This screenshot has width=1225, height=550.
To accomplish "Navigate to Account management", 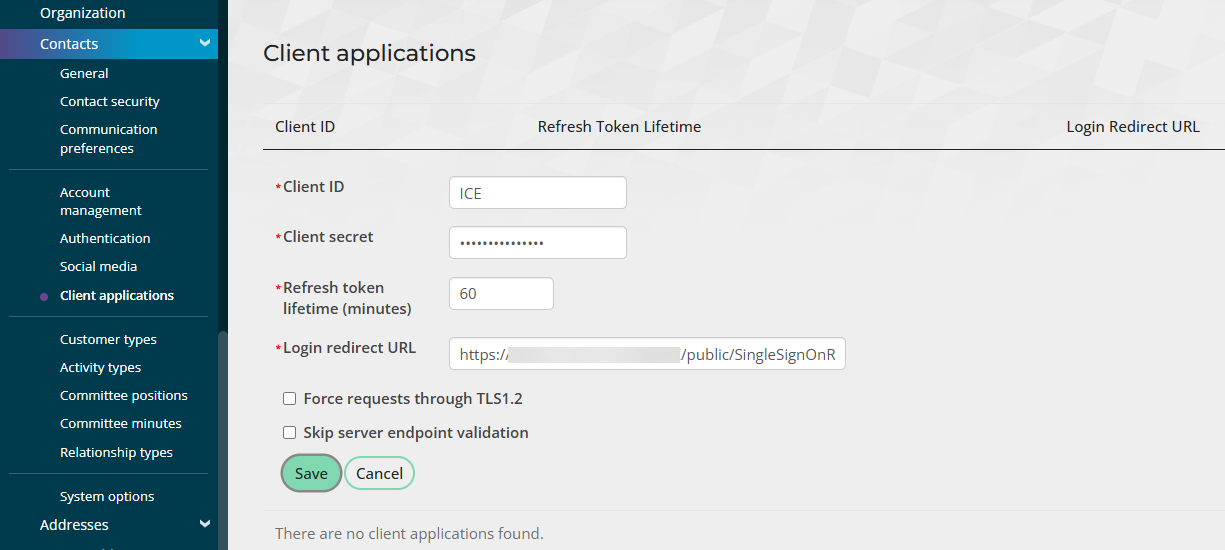I will click(100, 201).
